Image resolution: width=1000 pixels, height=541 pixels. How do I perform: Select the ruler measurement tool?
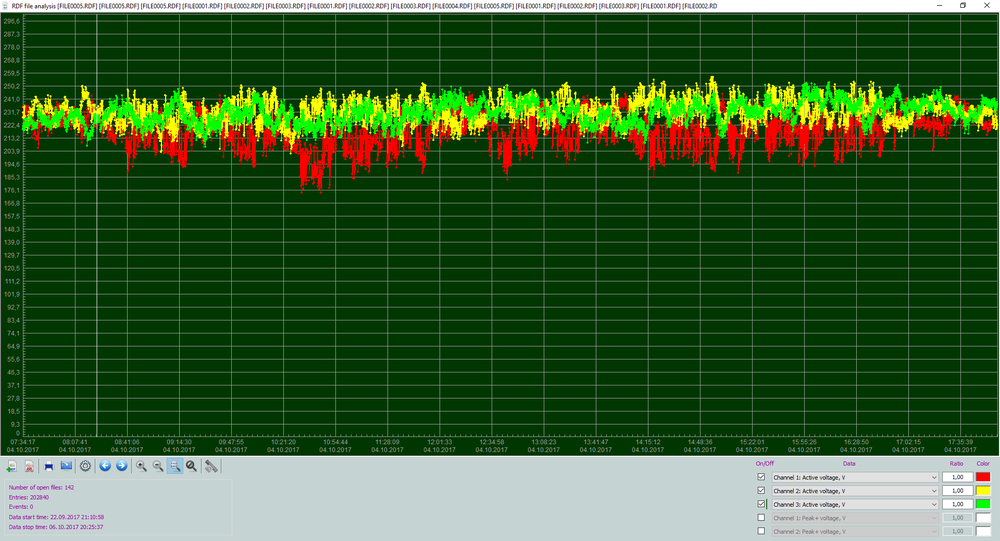click(211, 466)
